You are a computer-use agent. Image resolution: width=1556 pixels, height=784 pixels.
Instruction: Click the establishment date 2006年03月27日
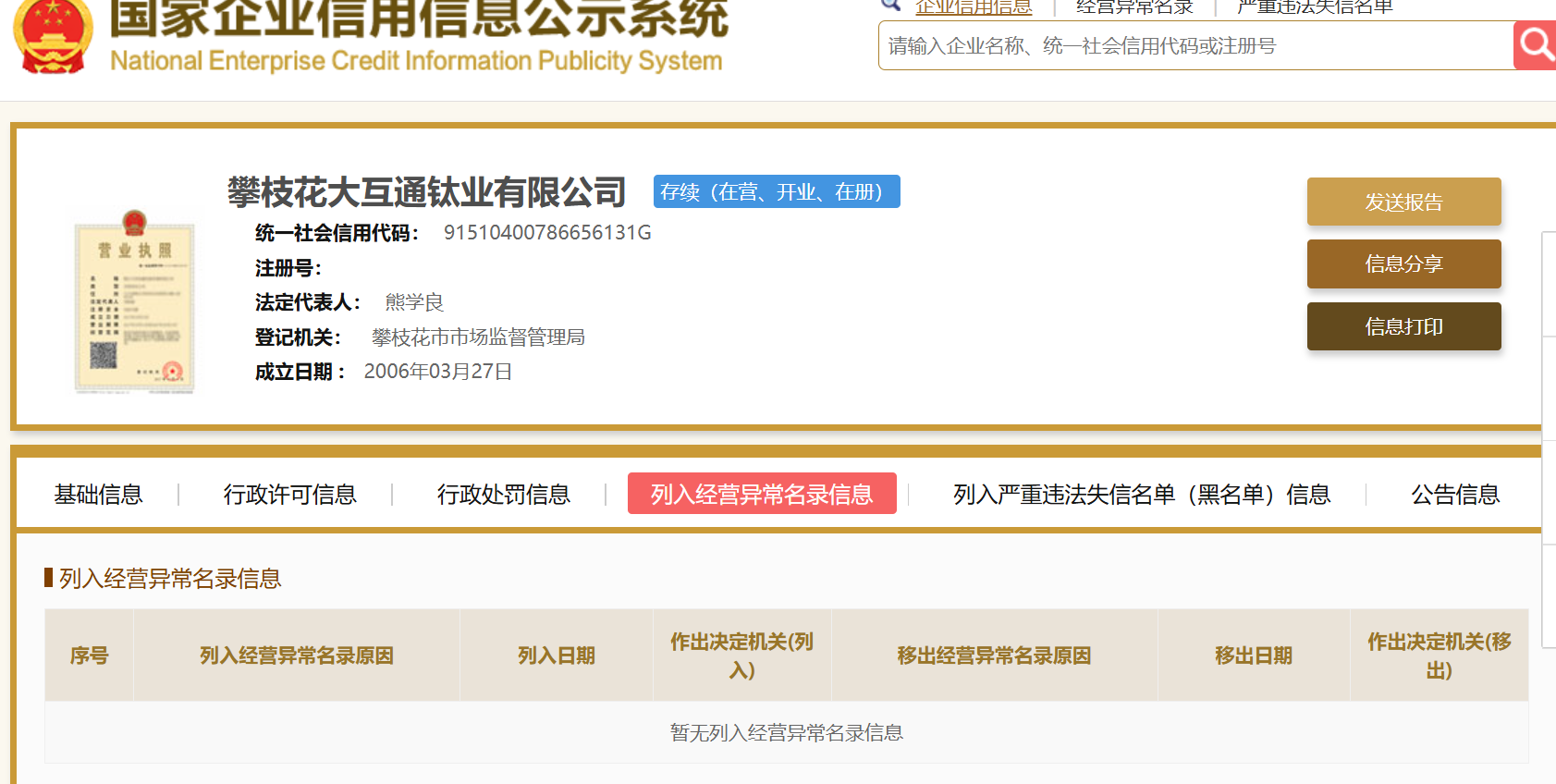438,372
